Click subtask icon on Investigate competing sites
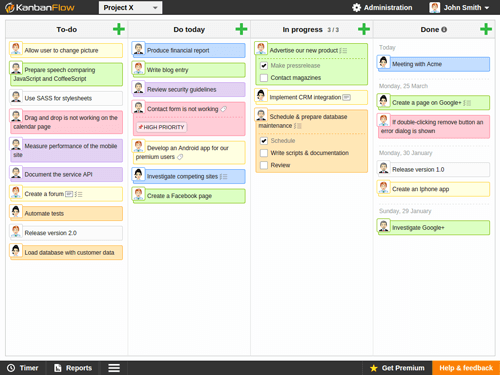 point(224,177)
